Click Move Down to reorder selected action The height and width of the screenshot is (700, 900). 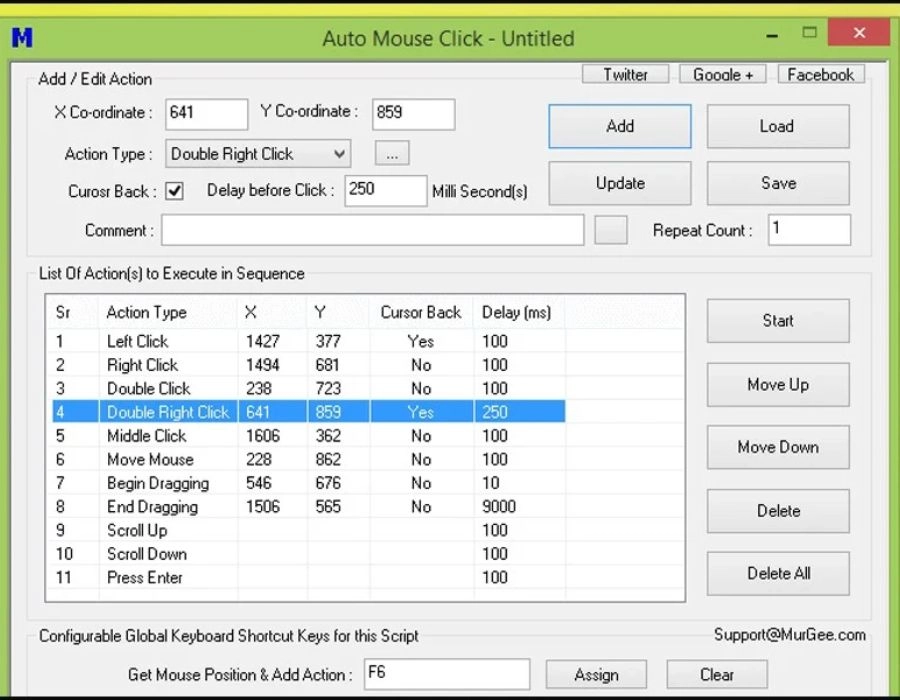778,447
